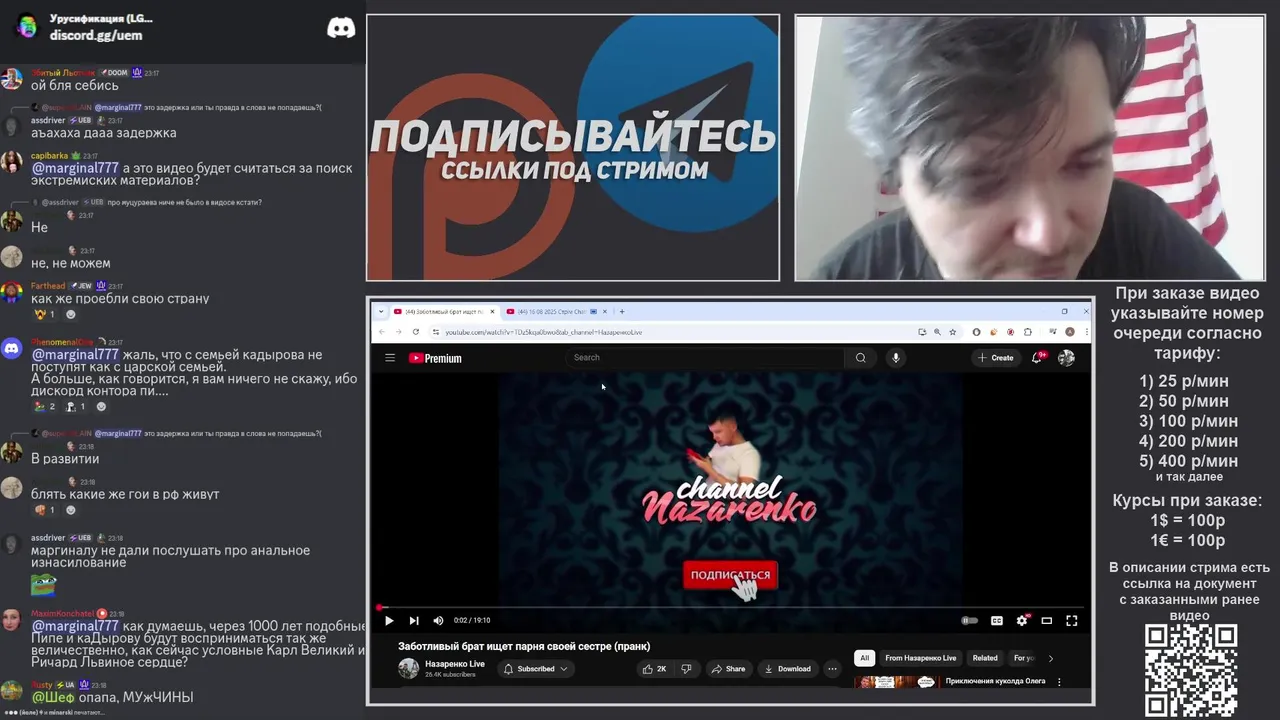Dislike the video
Image resolution: width=1280 pixels, height=720 pixels.
tap(687, 669)
